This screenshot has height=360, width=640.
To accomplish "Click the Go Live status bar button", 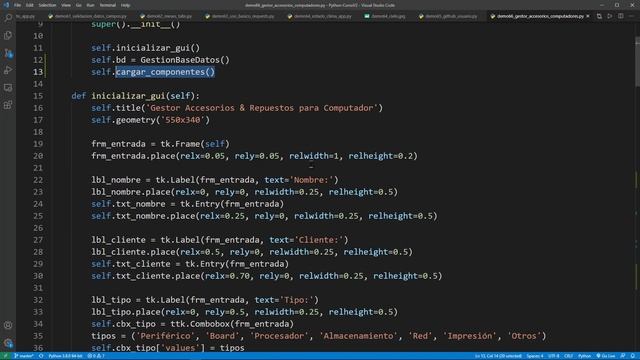I will (605, 356).
